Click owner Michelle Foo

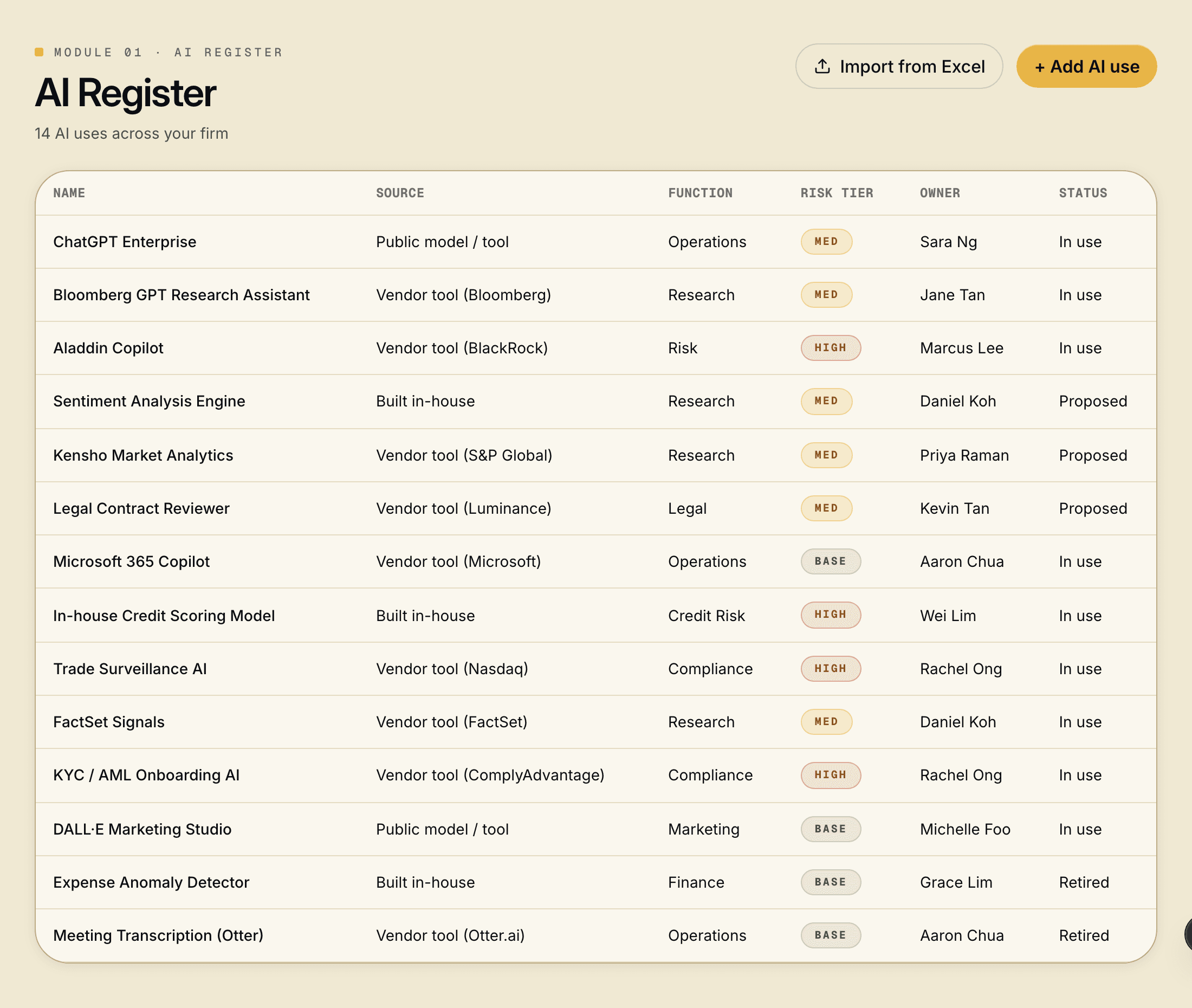[964, 829]
